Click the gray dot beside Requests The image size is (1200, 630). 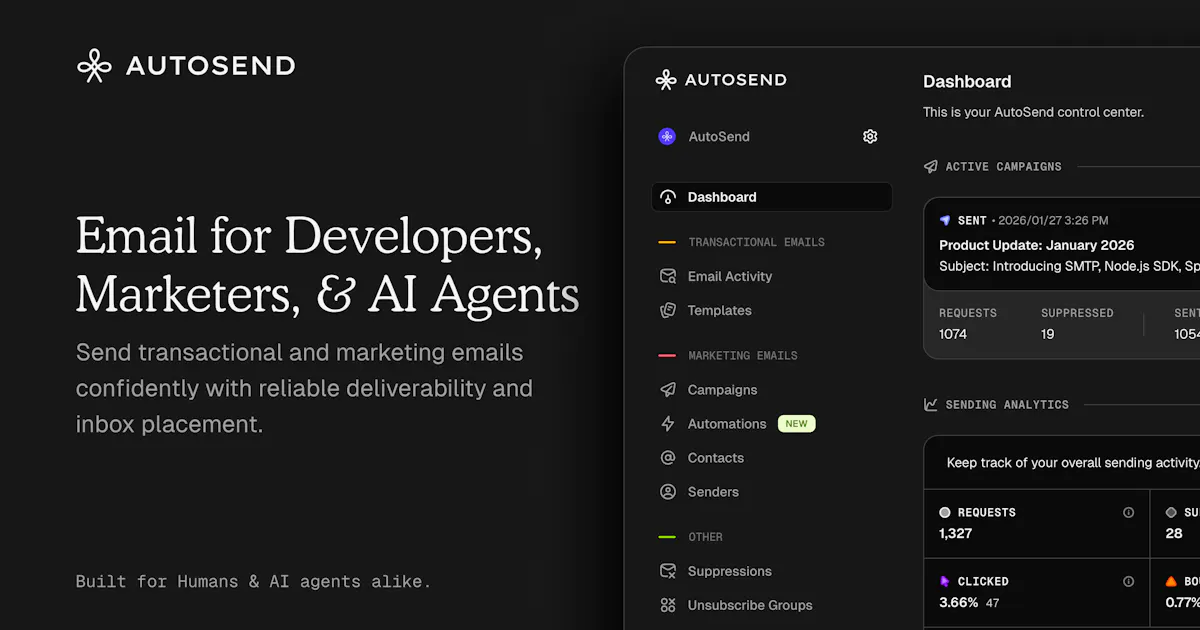click(945, 512)
